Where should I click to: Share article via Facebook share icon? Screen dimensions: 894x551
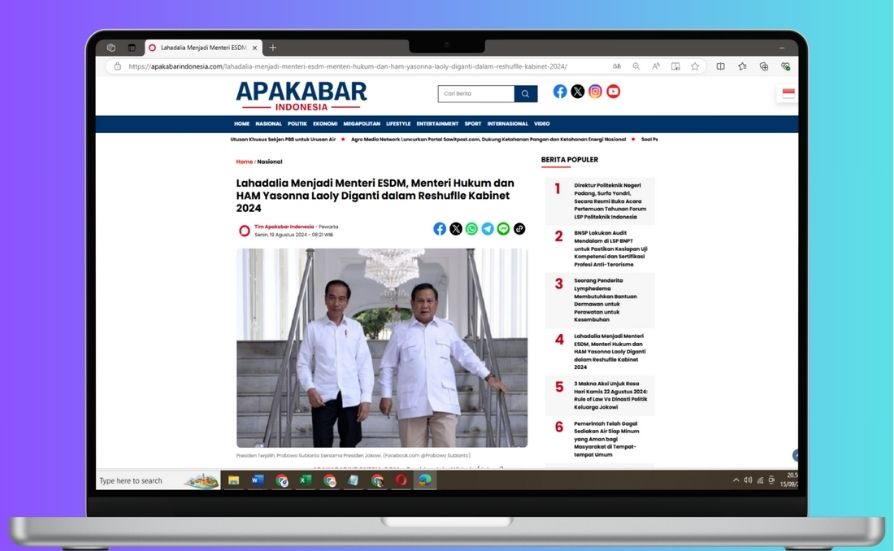click(440, 229)
